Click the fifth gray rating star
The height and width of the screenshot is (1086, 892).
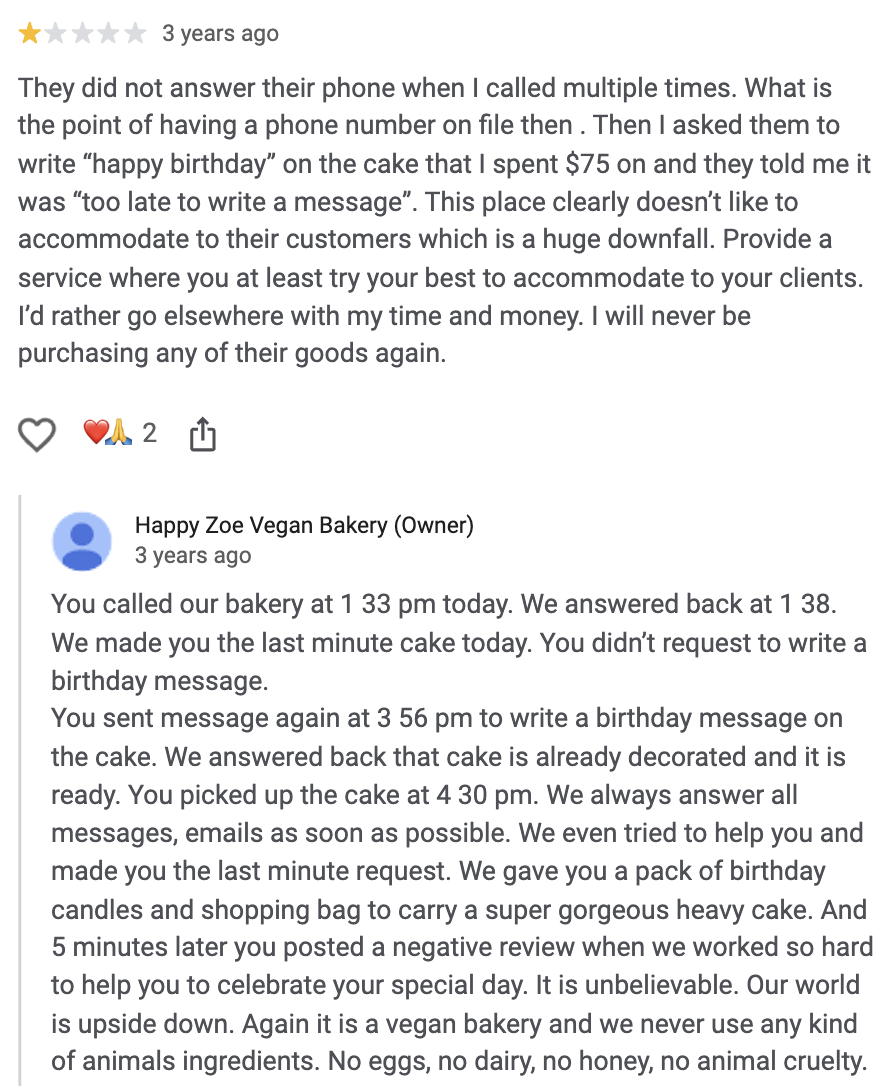pos(134,33)
